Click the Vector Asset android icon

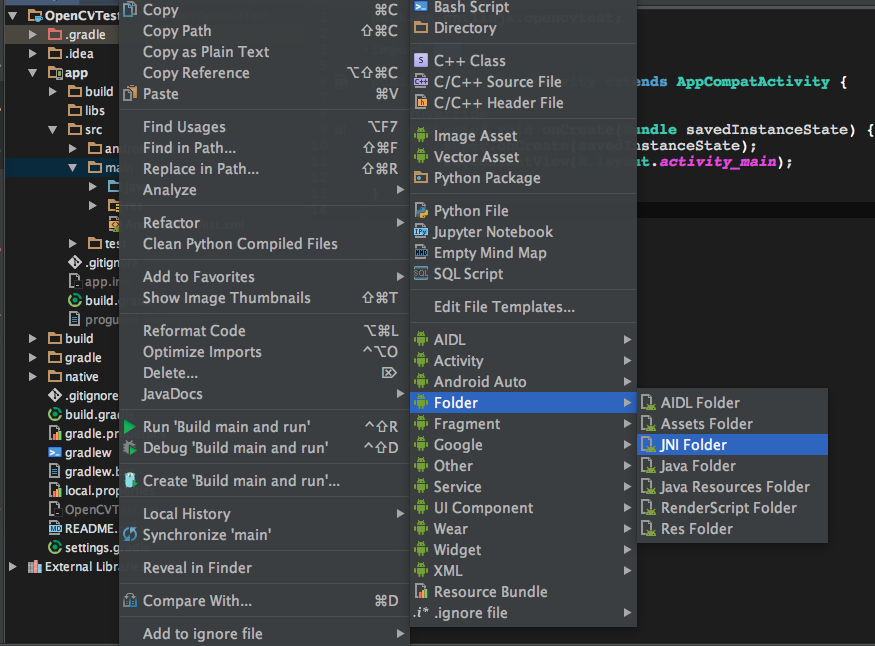pyautogui.click(x=421, y=157)
